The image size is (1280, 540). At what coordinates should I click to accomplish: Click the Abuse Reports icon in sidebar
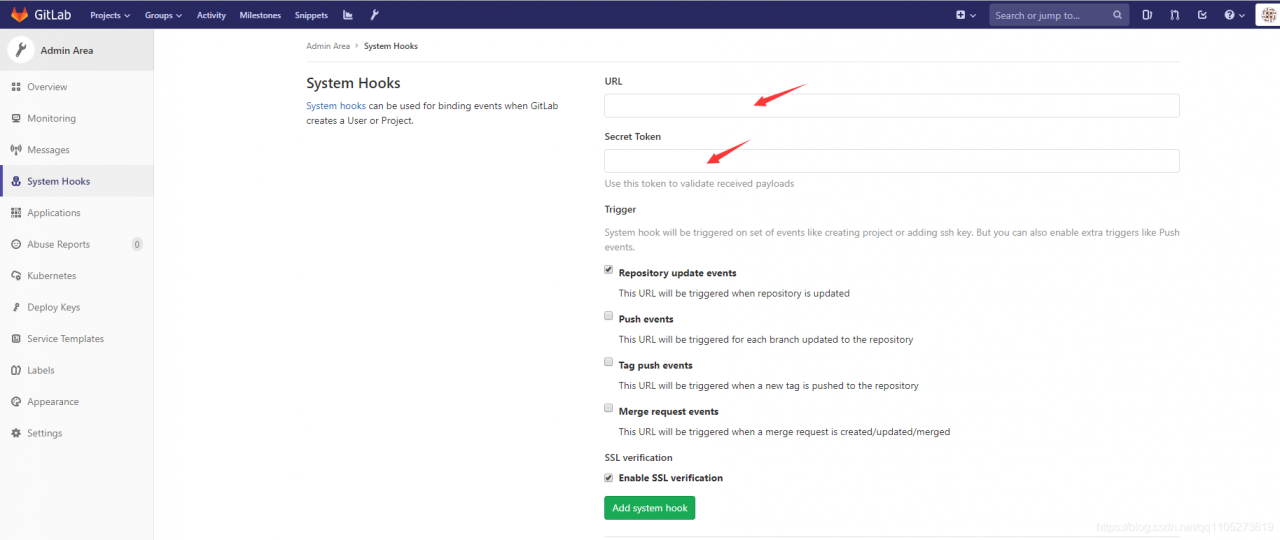click(x=16, y=244)
